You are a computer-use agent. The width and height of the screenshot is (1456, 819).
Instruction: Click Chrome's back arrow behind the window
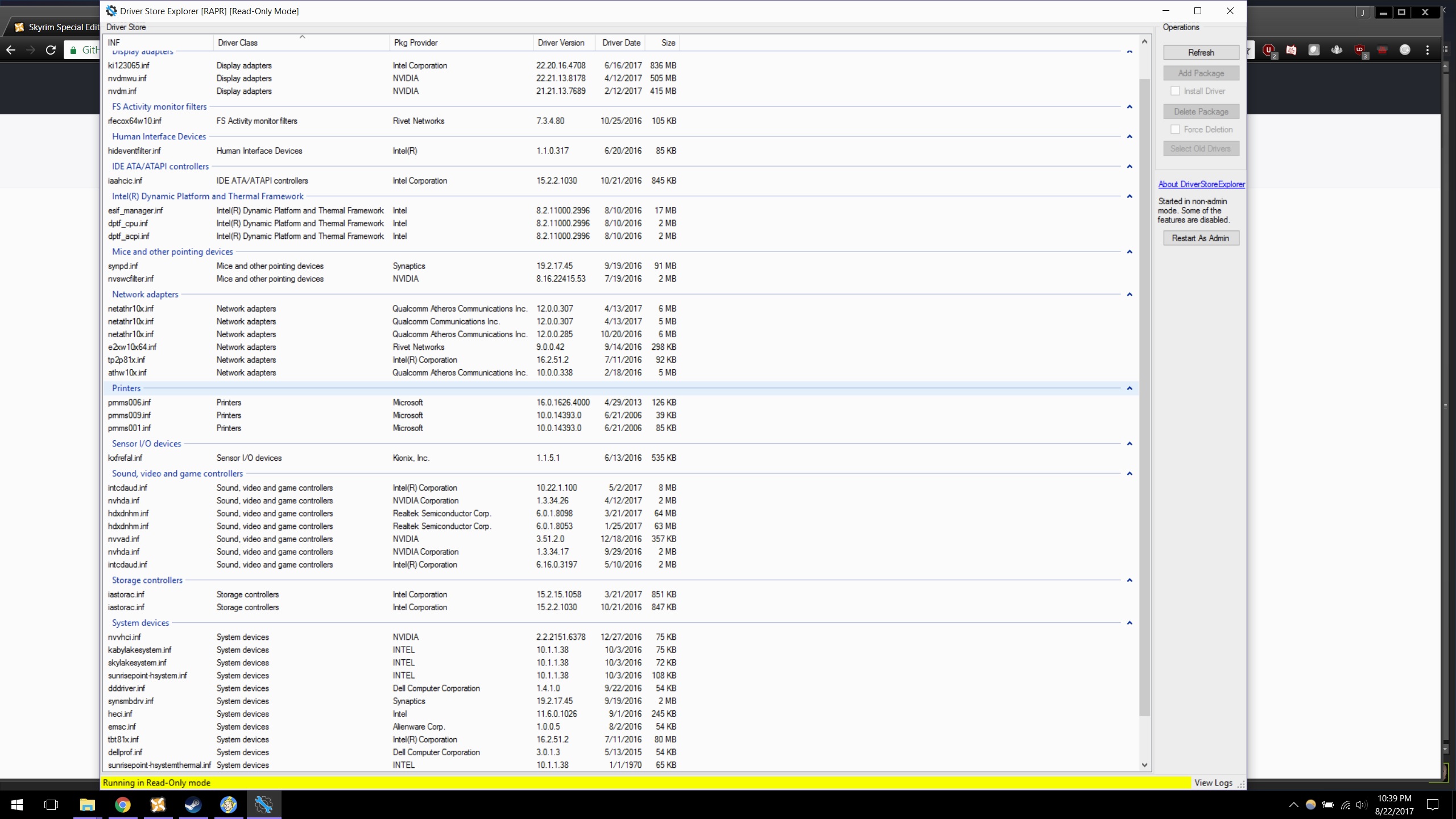[10, 50]
